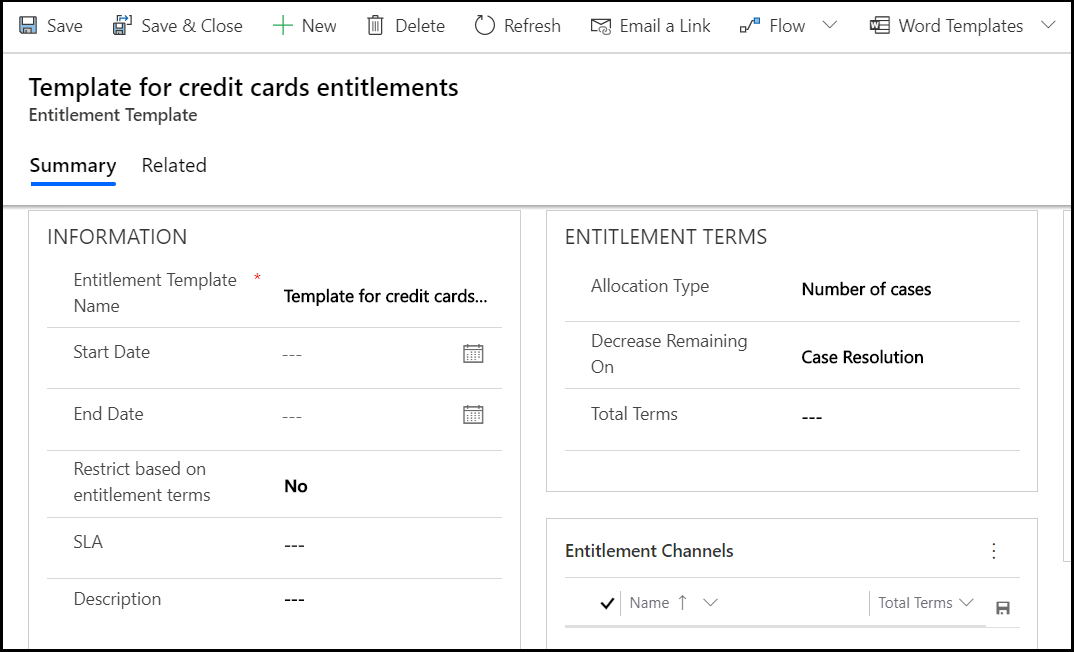Click the save icon in Entitlement Channels grid

tap(1002, 607)
